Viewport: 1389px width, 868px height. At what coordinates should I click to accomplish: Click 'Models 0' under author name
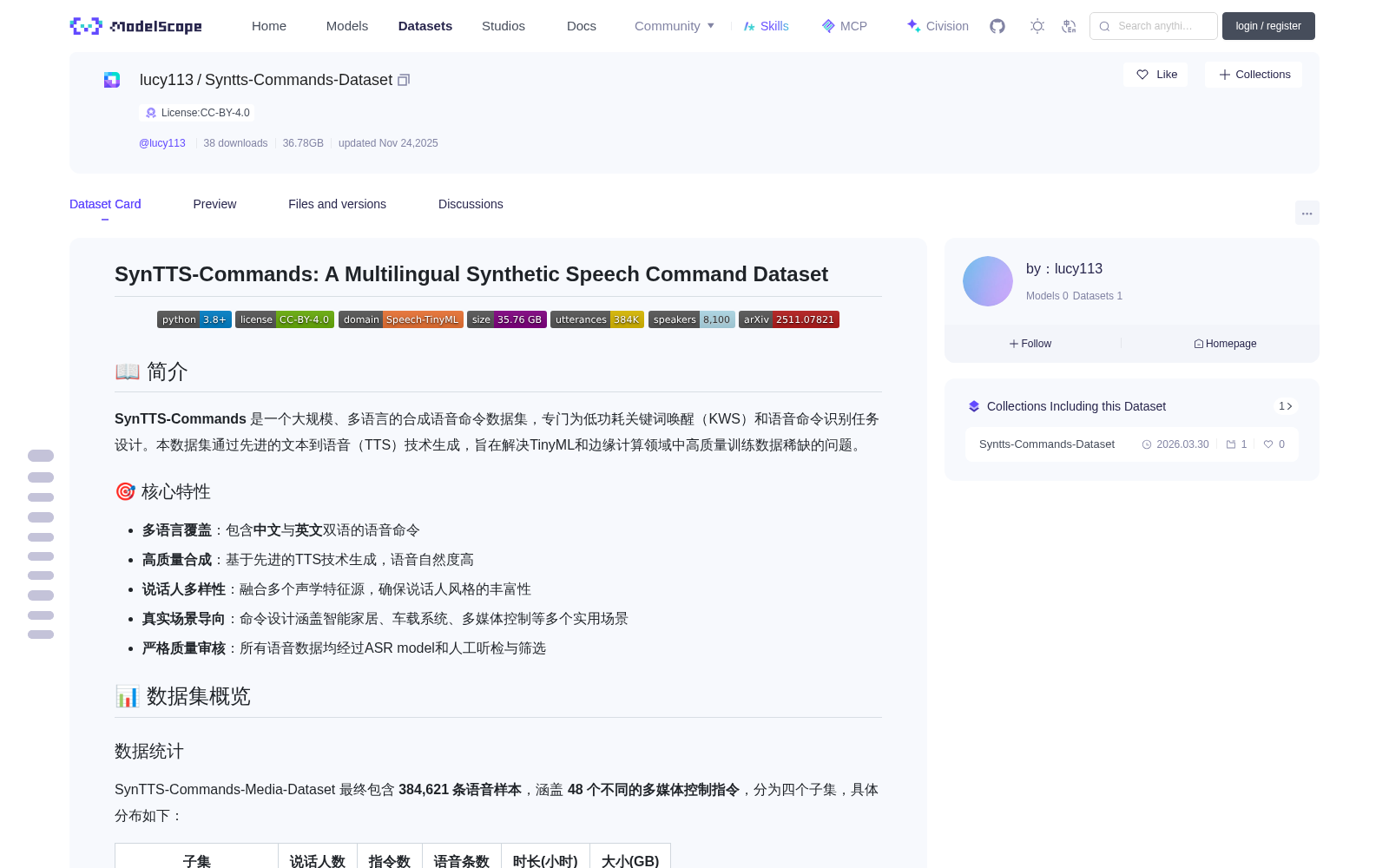click(x=1047, y=296)
